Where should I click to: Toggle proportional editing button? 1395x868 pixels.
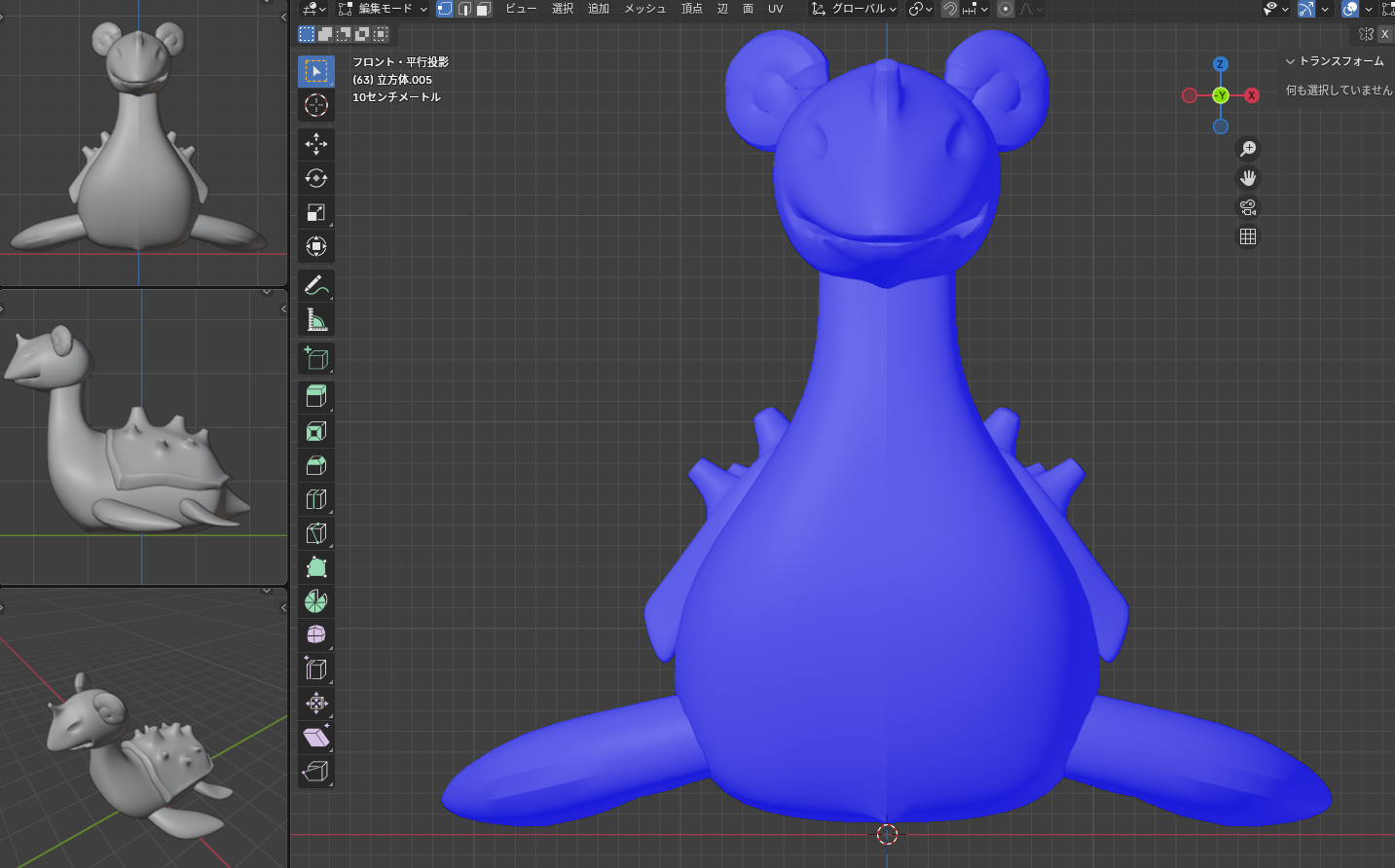[1006, 9]
